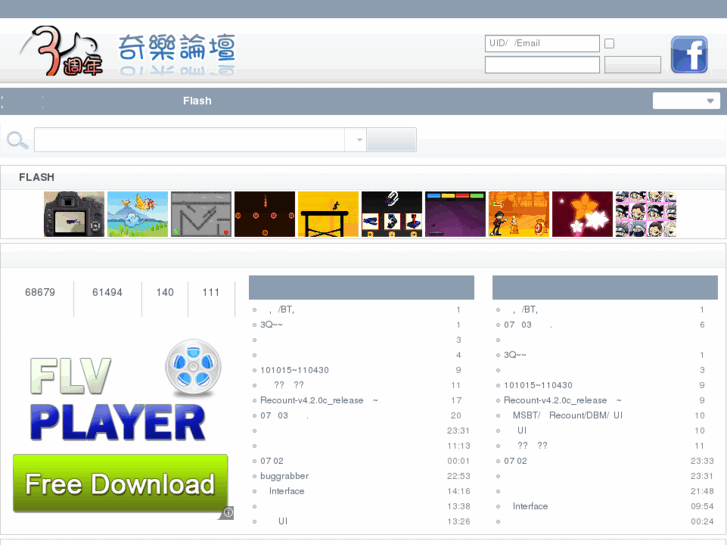Click the FLV PLAYER advertisement text

[117, 399]
